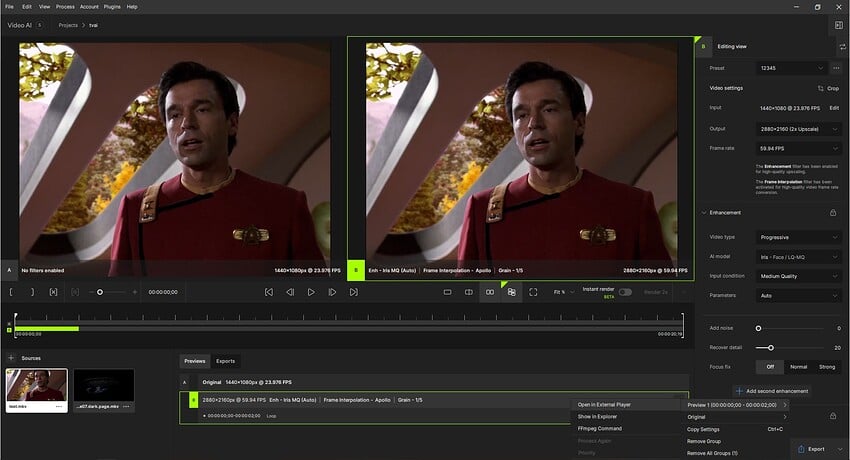Edit the input video settings

[834, 108]
